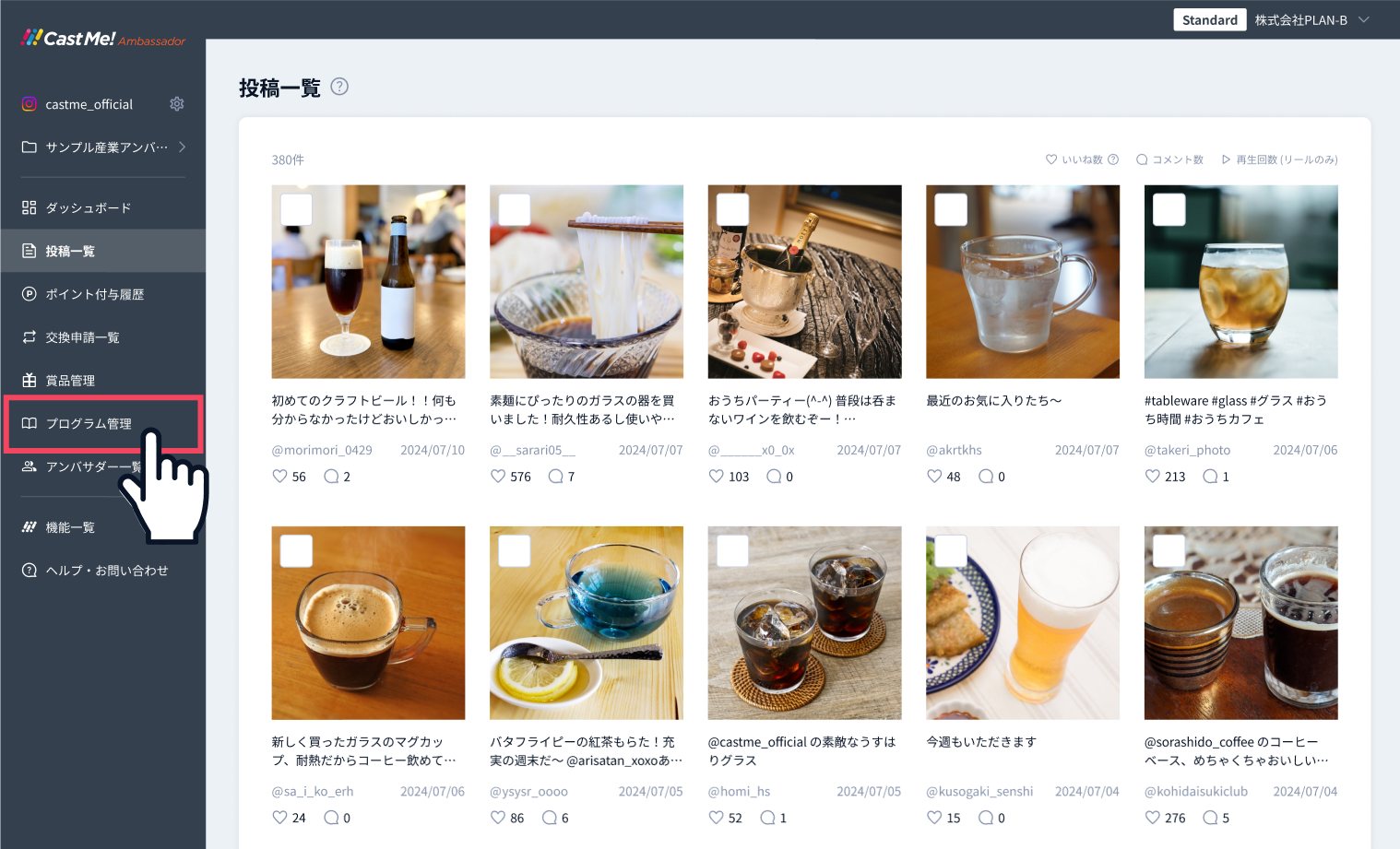
Task: Click the Standard plan badge
Action: (x=1209, y=20)
